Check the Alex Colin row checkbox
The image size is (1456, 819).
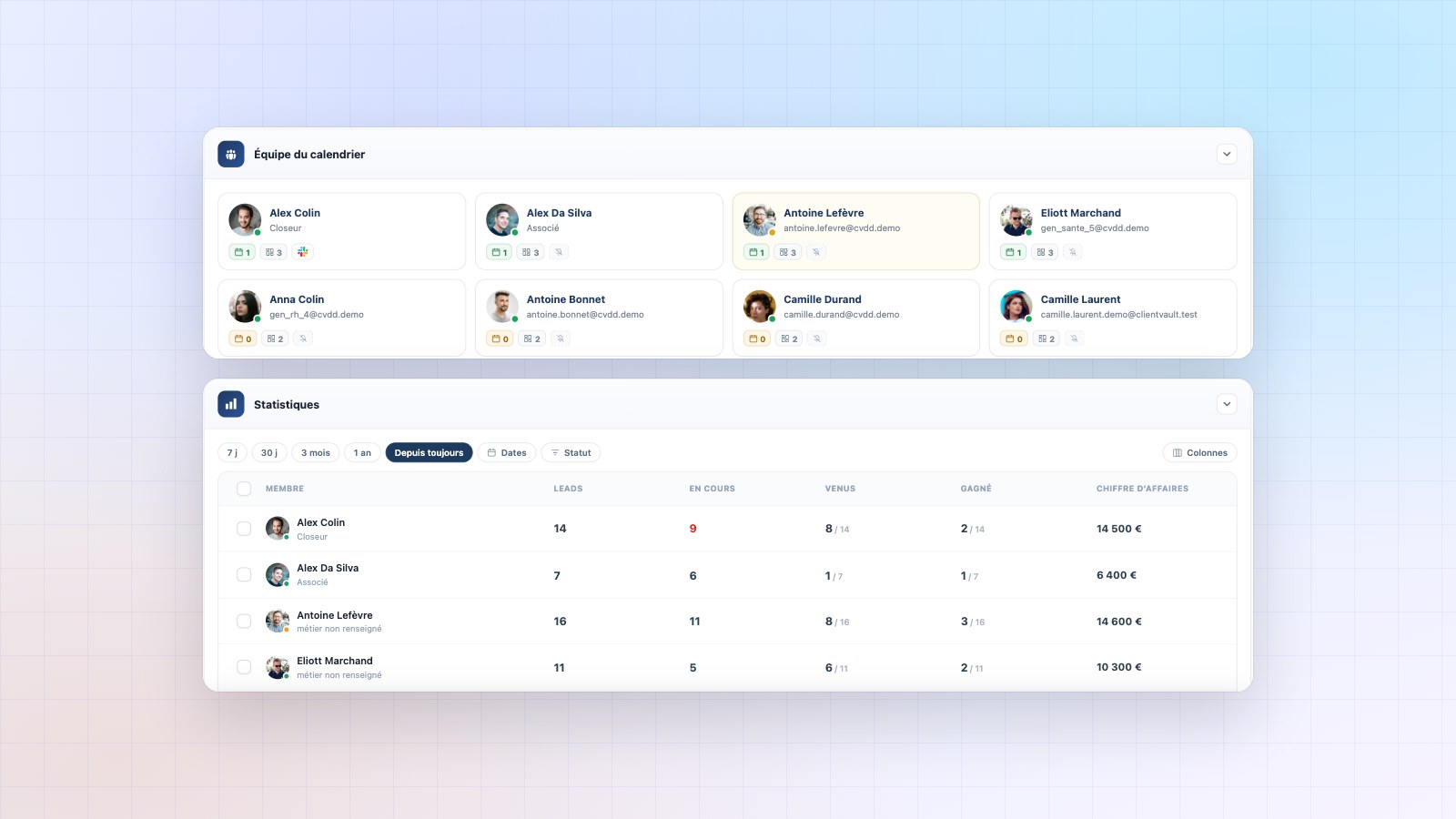click(244, 529)
